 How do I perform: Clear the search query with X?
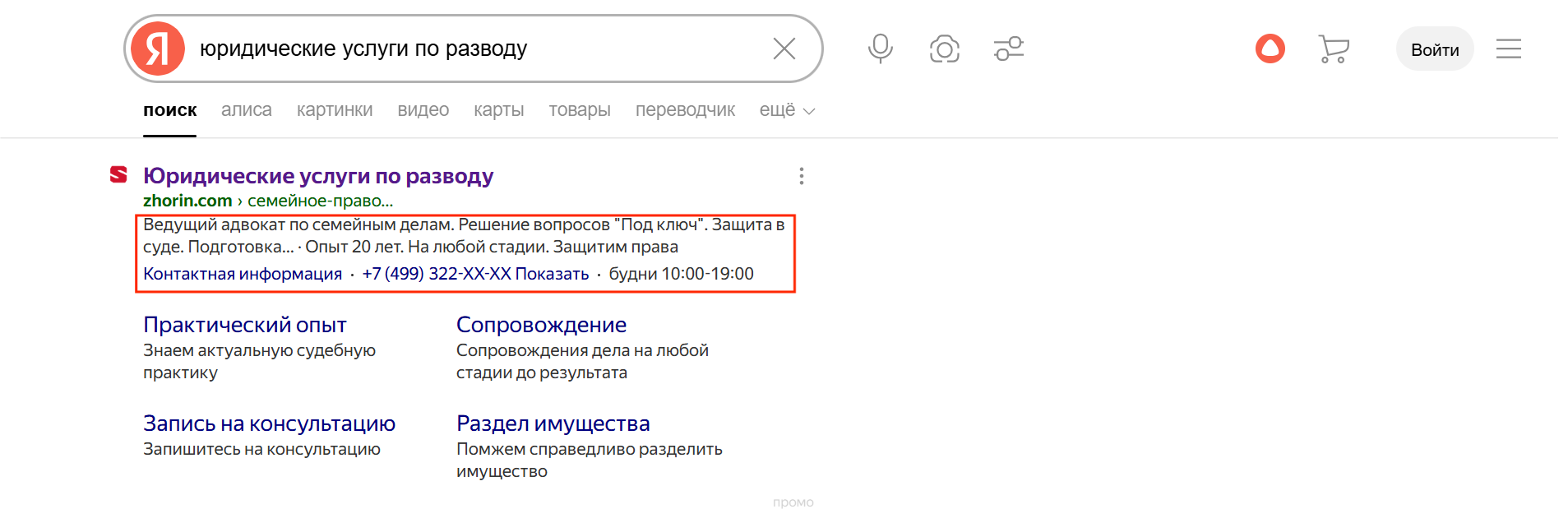coord(784,49)
